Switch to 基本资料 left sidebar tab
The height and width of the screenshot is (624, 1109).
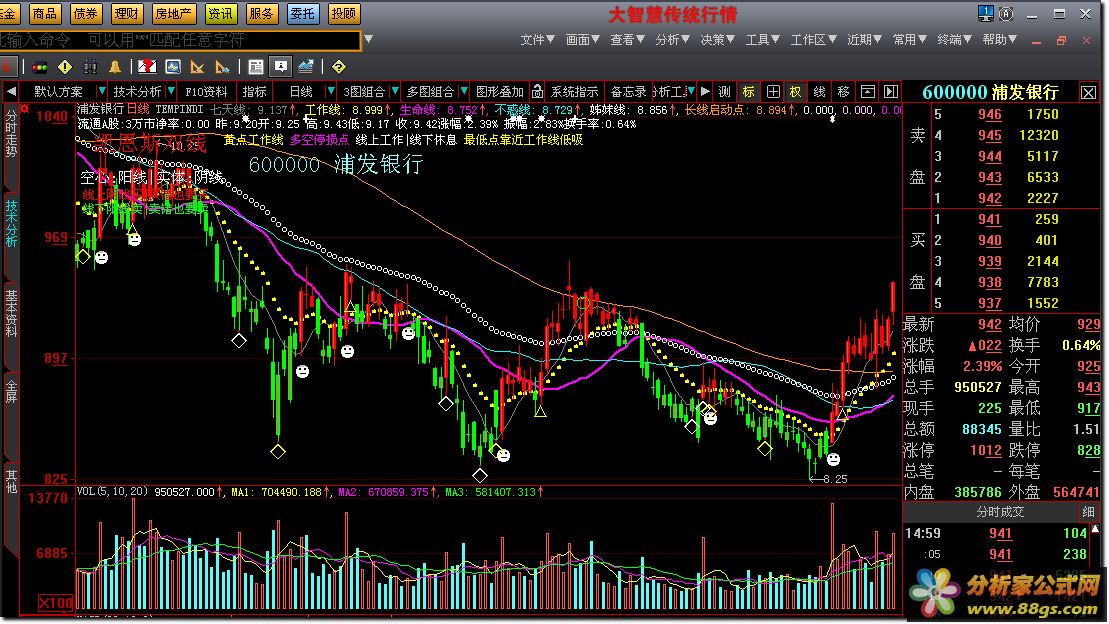pyautogui.click(x=11, y=312)
